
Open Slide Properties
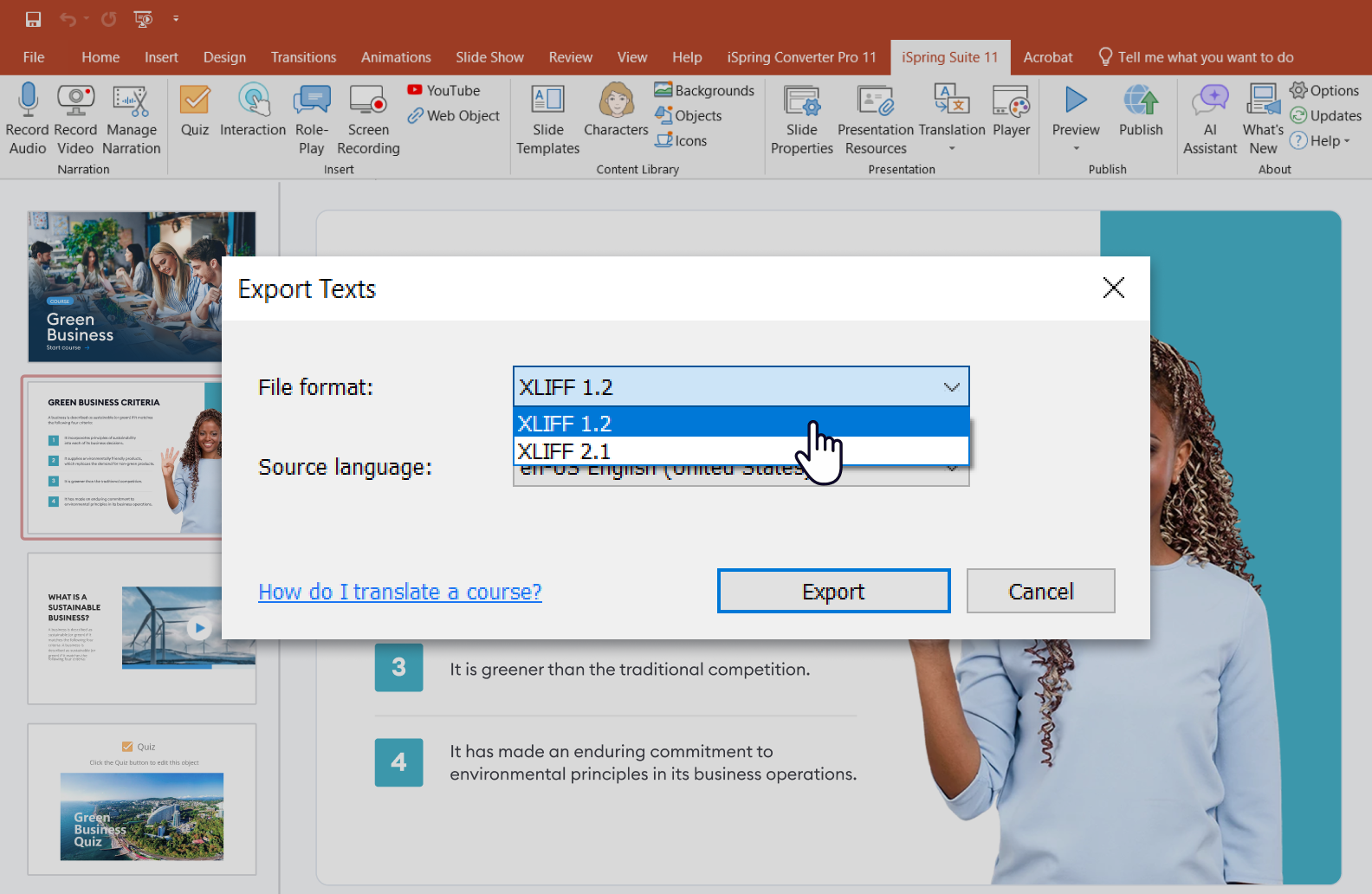pos(802,118)
